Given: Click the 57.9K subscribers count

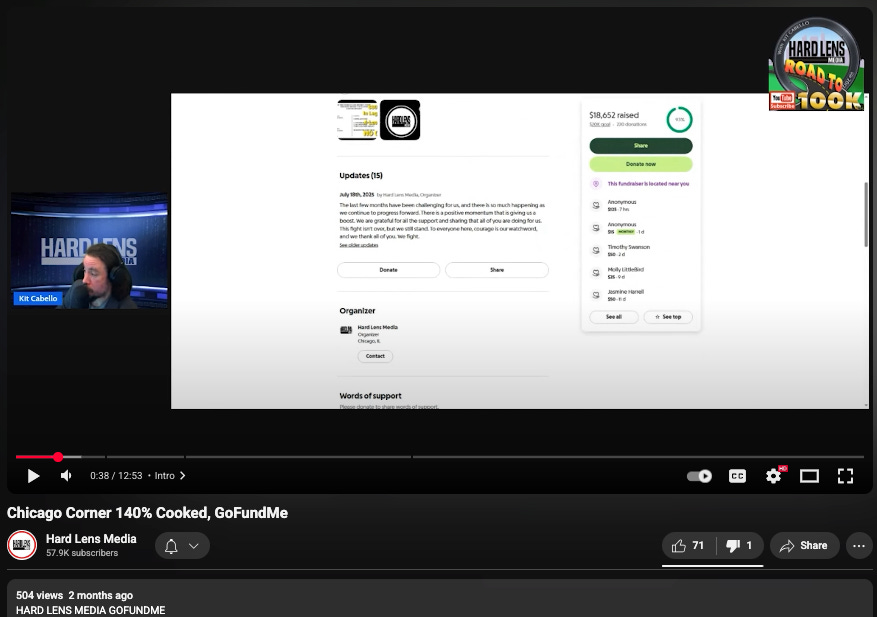Looking at the screenshot, I should pos(82,553).
